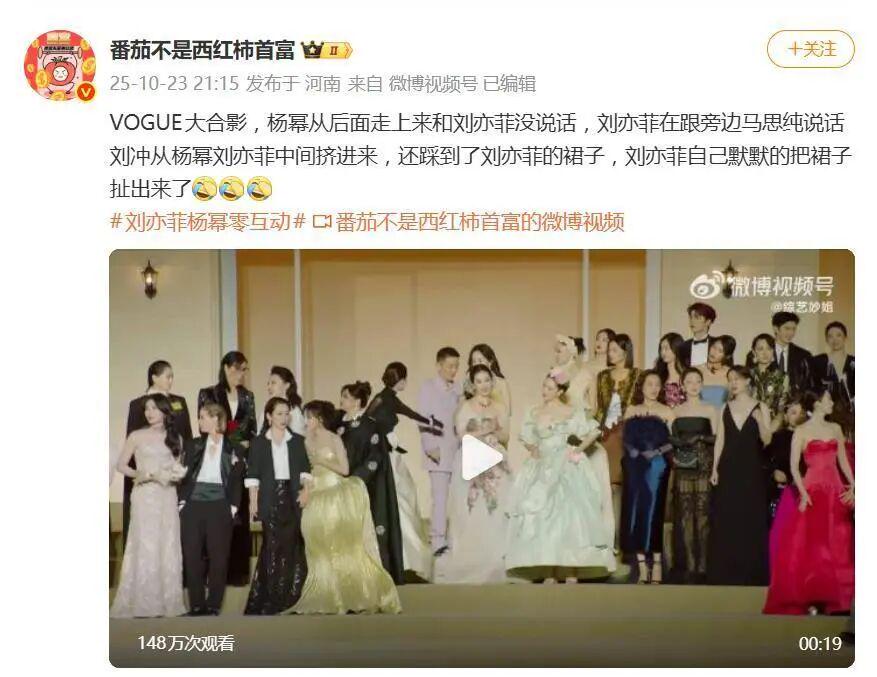Click the +关注 follow button
The image size is (877, 677).
[x=810, y=49]
